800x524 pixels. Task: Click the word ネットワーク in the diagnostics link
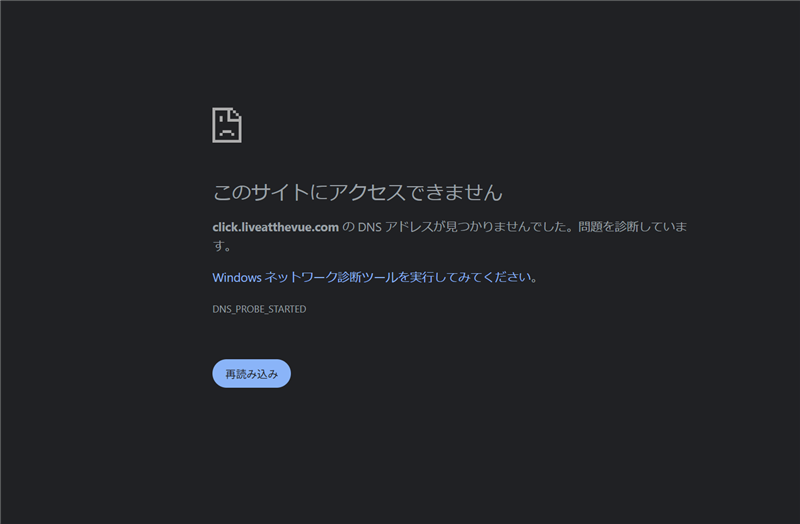299,277
